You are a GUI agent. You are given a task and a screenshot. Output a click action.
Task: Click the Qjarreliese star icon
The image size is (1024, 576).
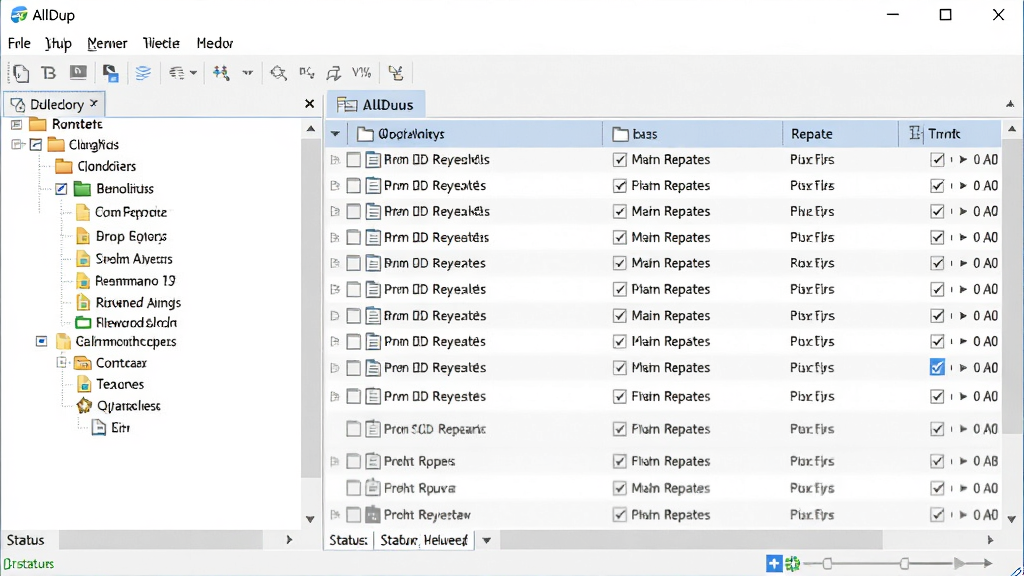point(84,406)
